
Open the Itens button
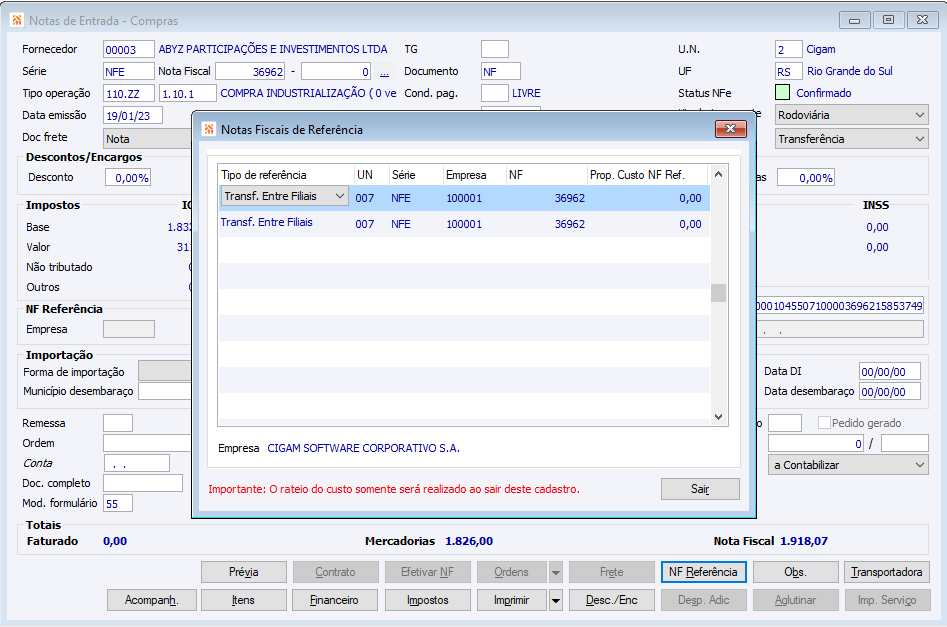point(243,600)
